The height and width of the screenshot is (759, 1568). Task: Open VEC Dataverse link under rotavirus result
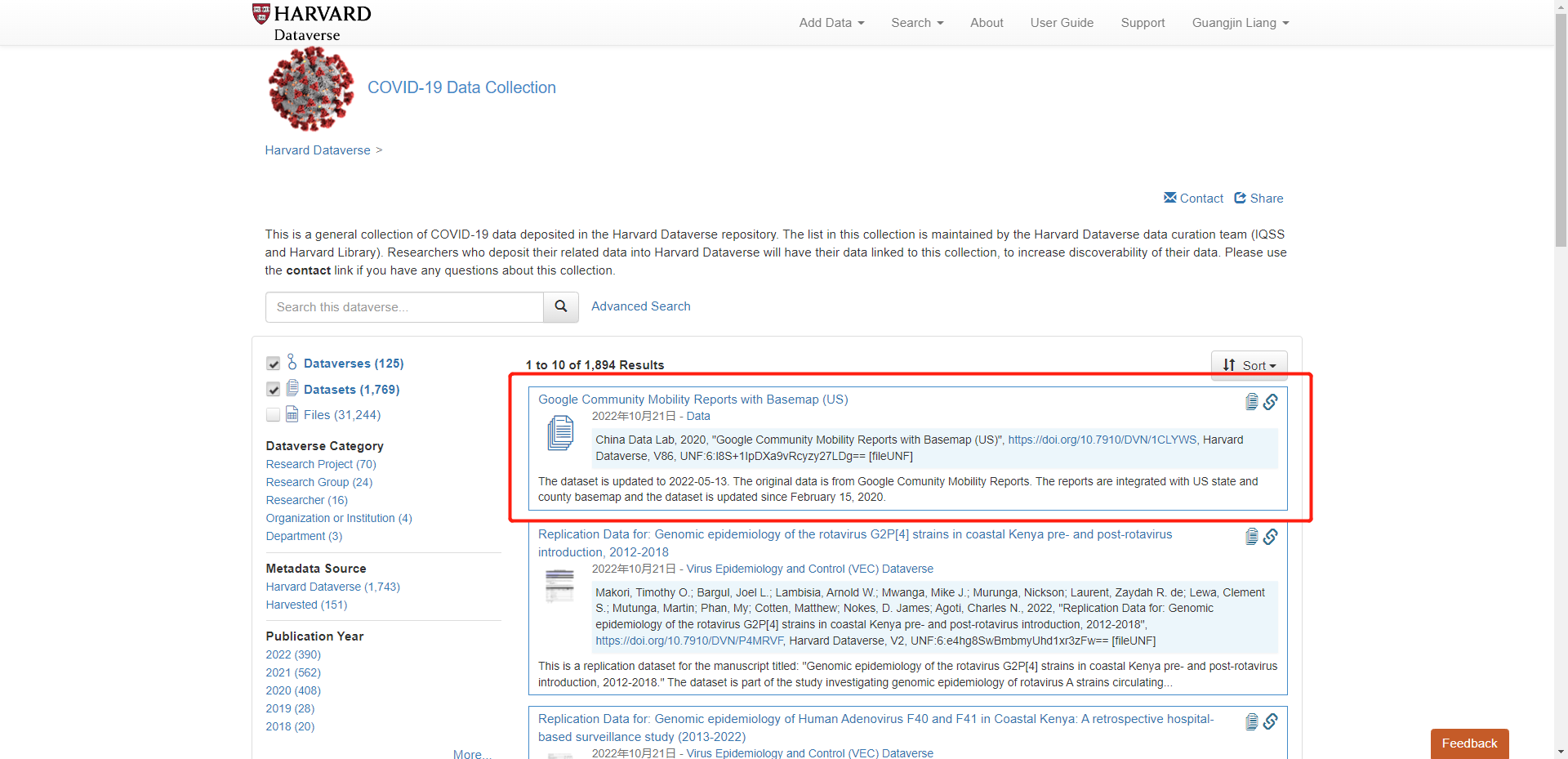[809, 569]
